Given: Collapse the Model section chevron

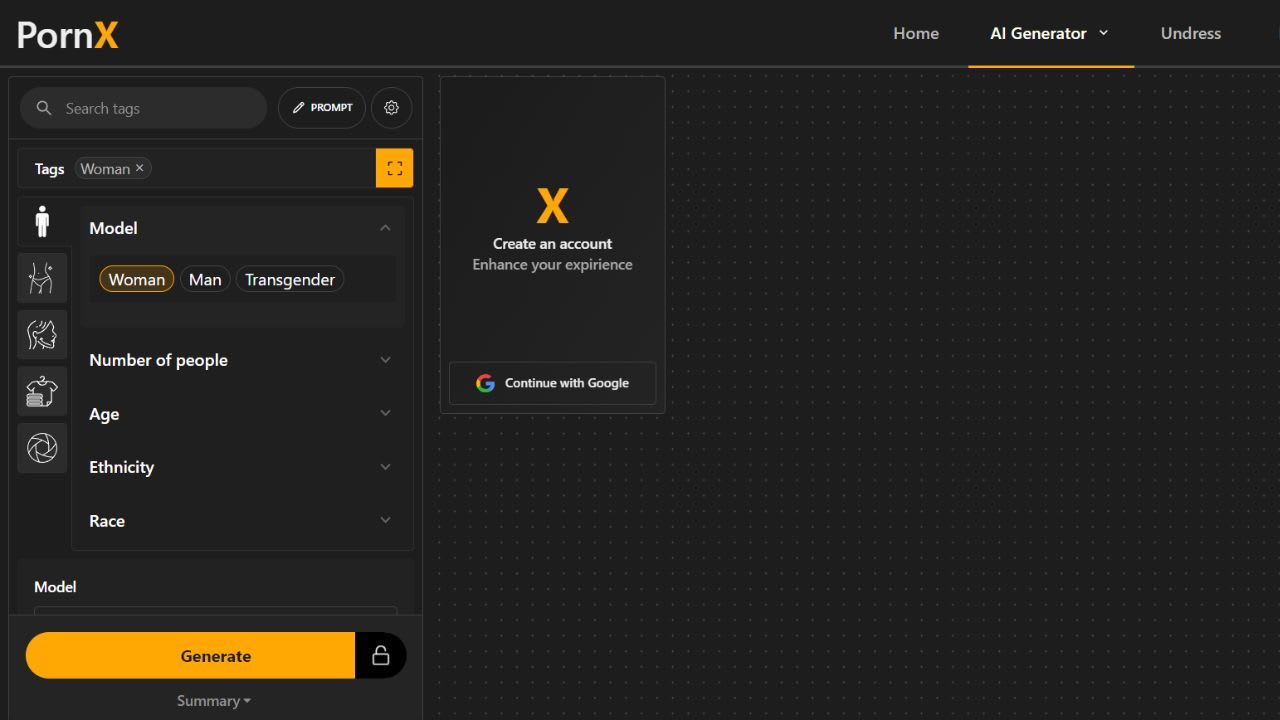Looking at the screenshot, I should pyautogui.click(x=385, y=228).
